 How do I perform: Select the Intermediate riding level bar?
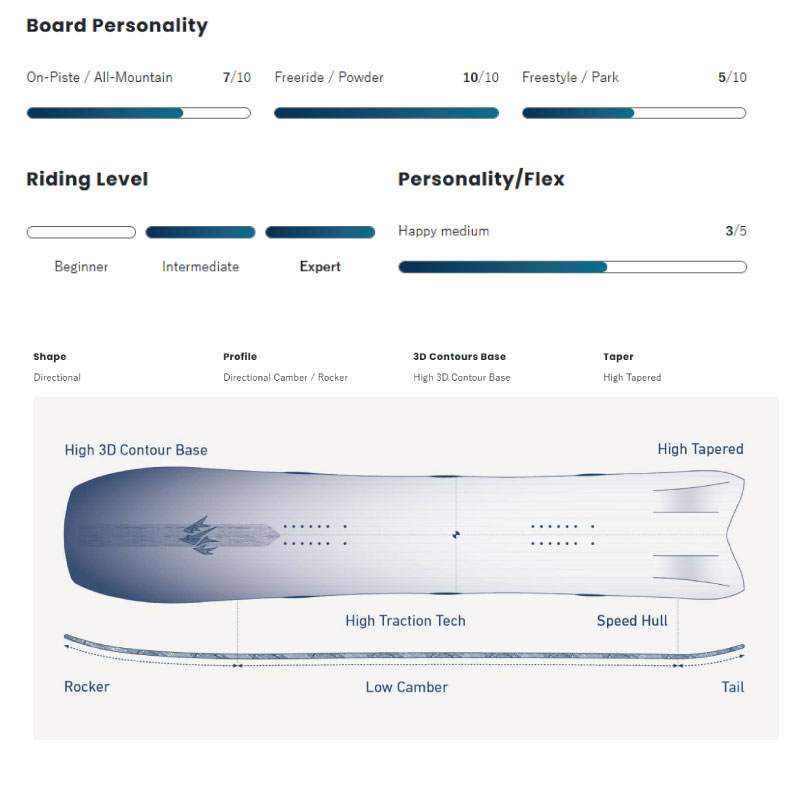(200, 232)
